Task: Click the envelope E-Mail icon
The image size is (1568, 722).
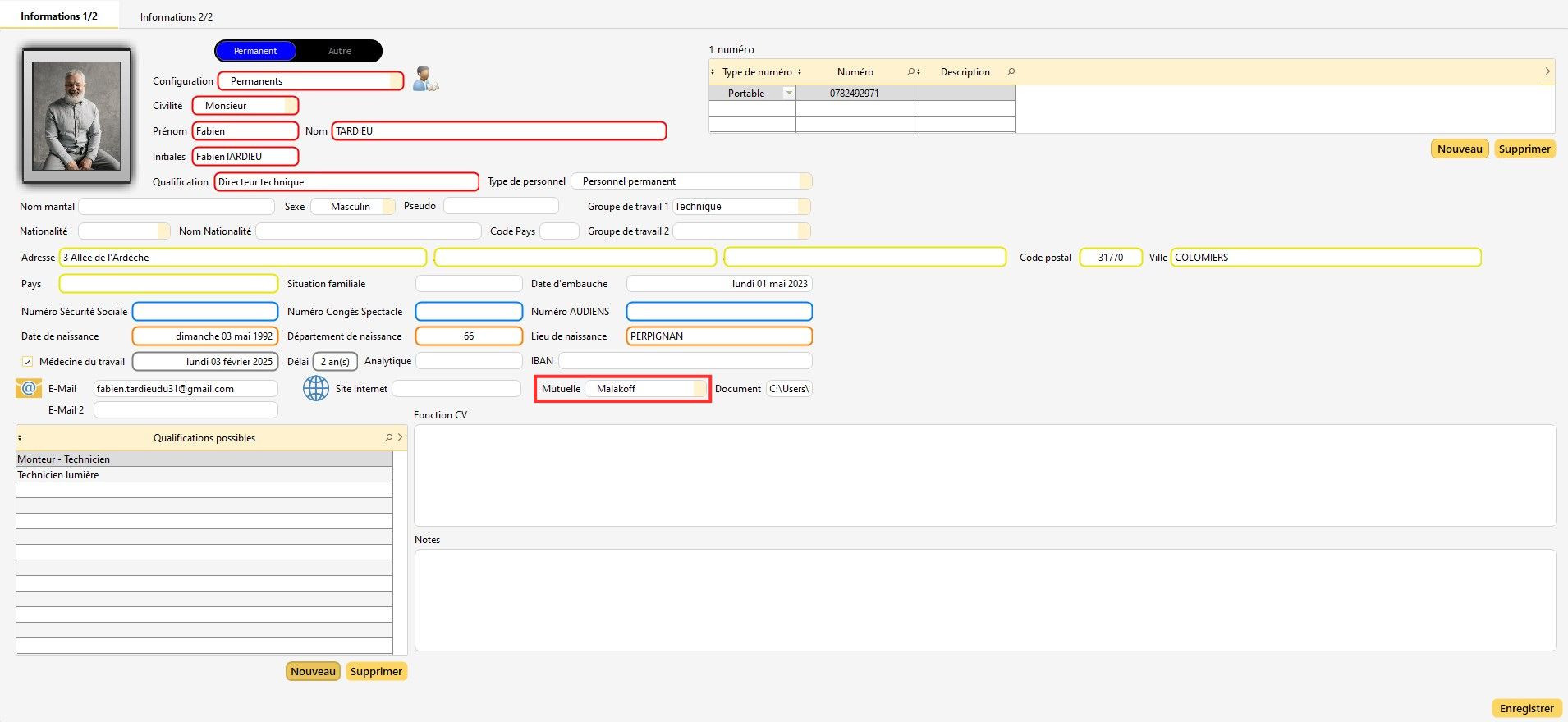Action: click(29, 388)
